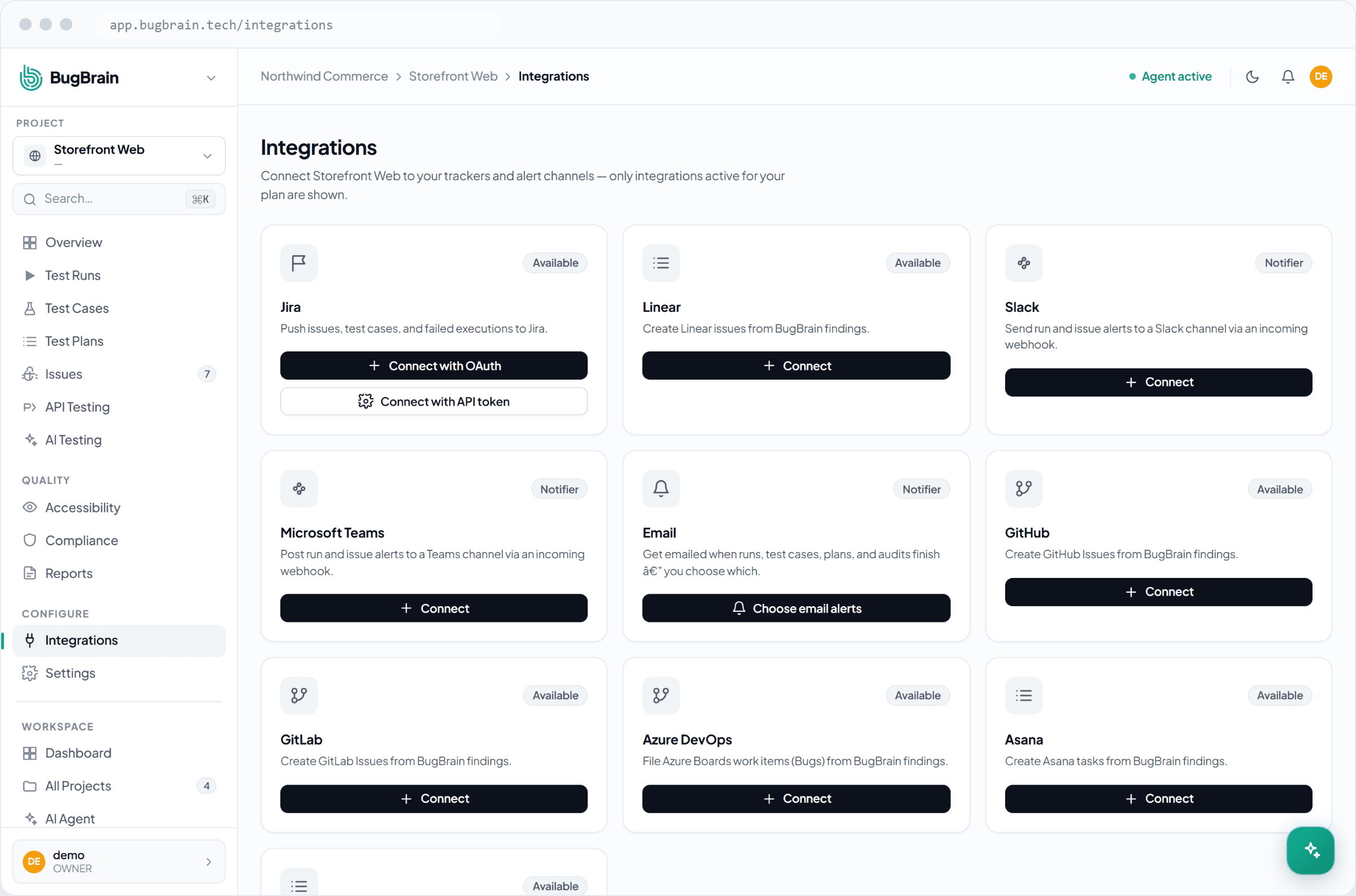The height and width of the screenshot is (896, 1356).
Task: Click the globe icon in the project selector
Action: pos(35,155)
